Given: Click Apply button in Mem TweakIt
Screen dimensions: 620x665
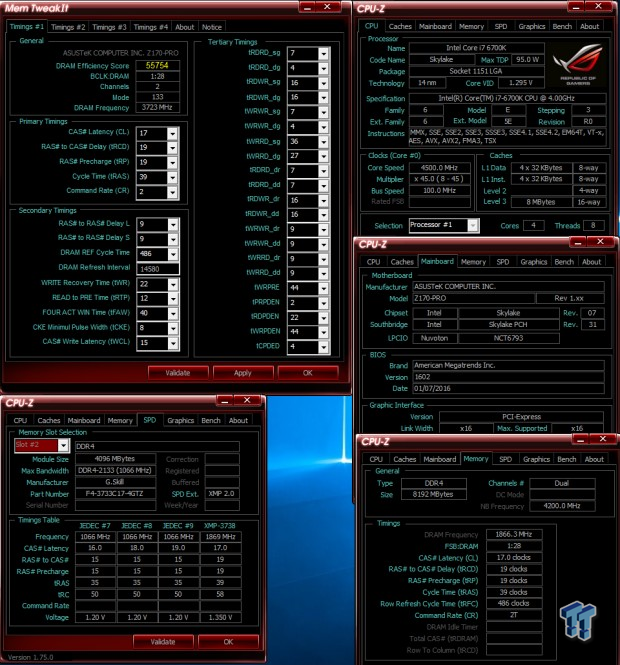Looking at the screenshot, I should 243,373.
